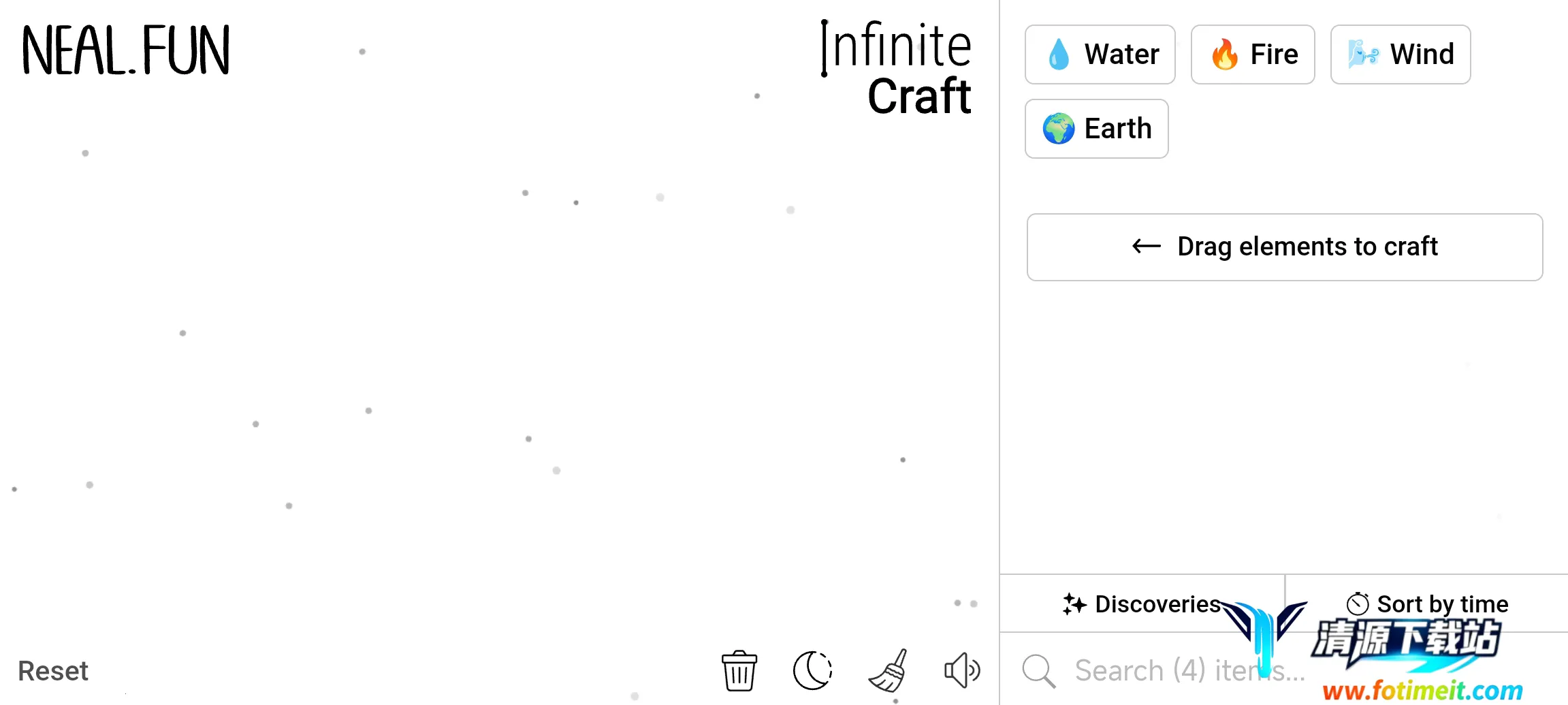
Task: Select the Fire element
Action: click(1252, 54)
